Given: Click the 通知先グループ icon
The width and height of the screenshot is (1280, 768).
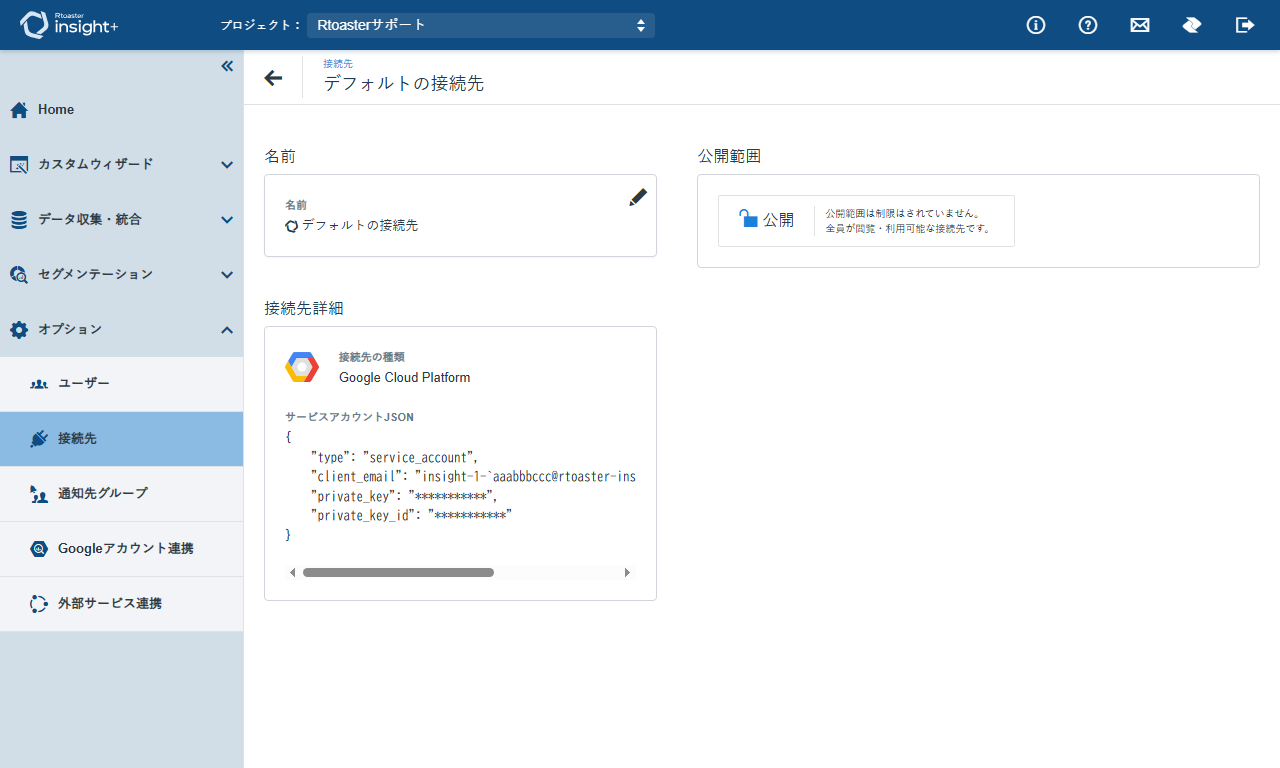Looking at the screenshot, I should point(39,494).
